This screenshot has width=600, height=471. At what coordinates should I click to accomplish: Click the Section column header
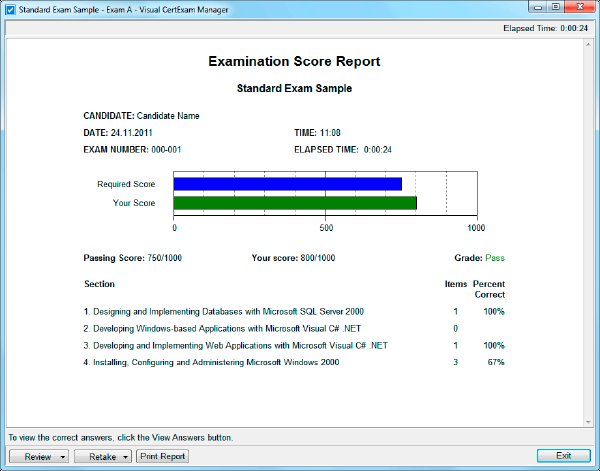pos(99,284)
